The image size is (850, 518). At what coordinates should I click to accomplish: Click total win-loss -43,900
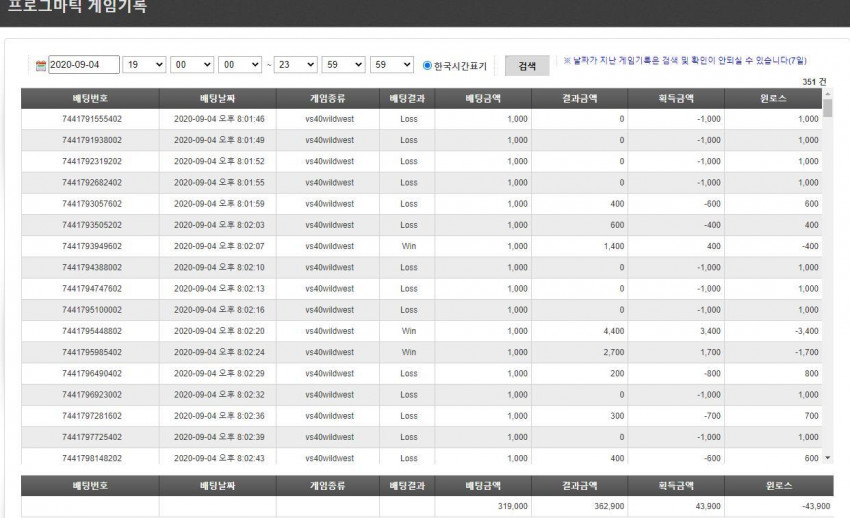[816, 506]
